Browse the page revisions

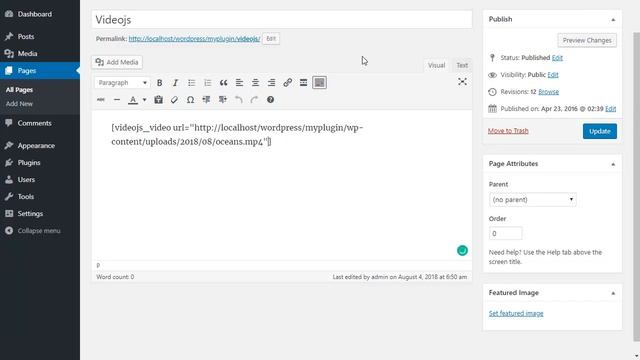click(549, 92)
